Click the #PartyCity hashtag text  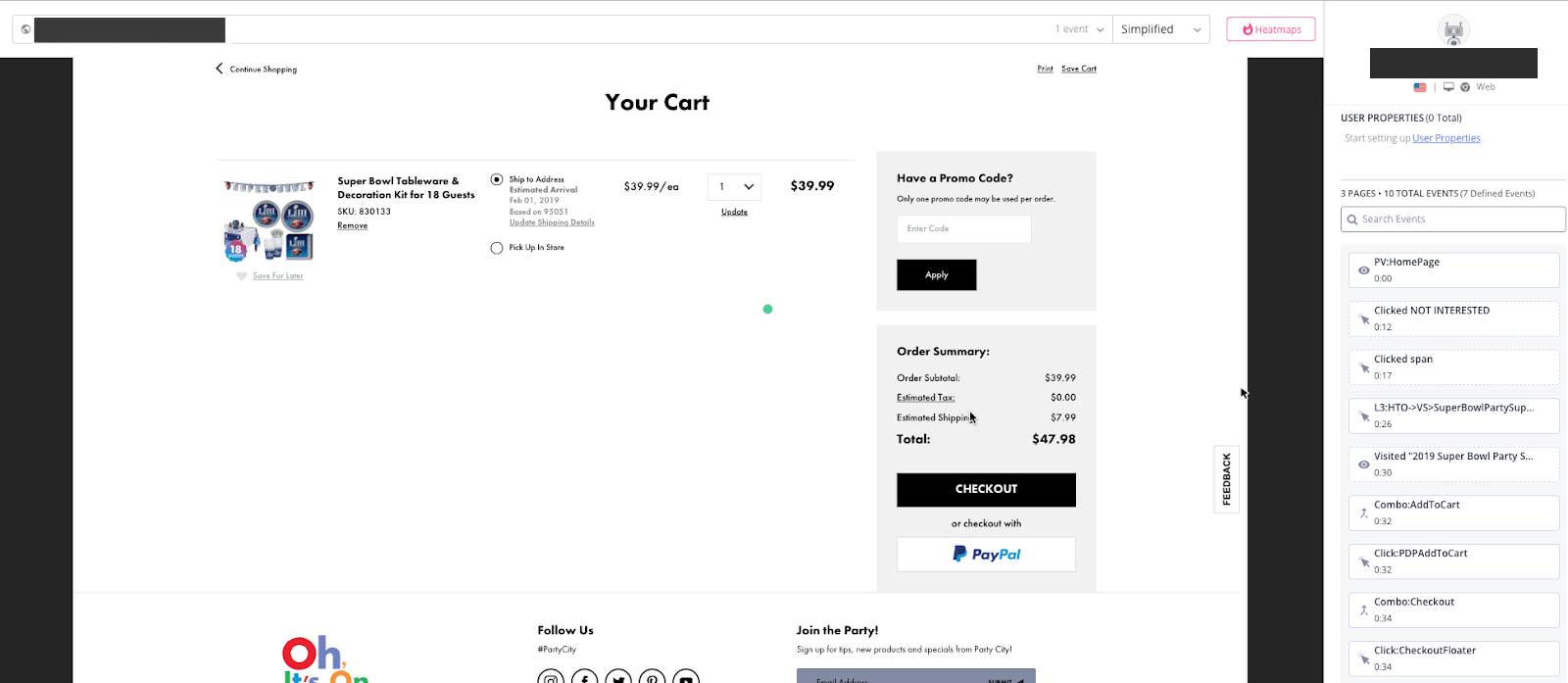pyautogui.click(x=557, y=650)
